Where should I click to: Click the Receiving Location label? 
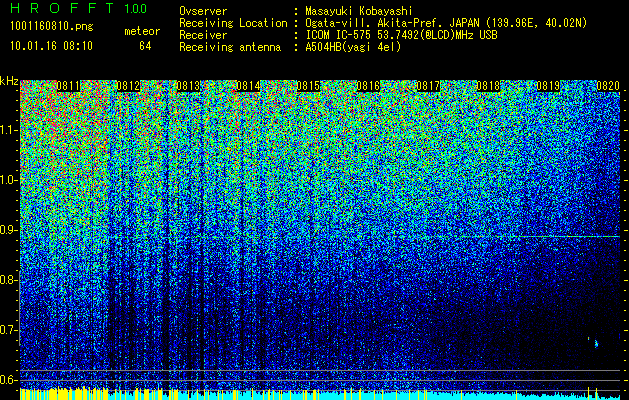point(233,23)
